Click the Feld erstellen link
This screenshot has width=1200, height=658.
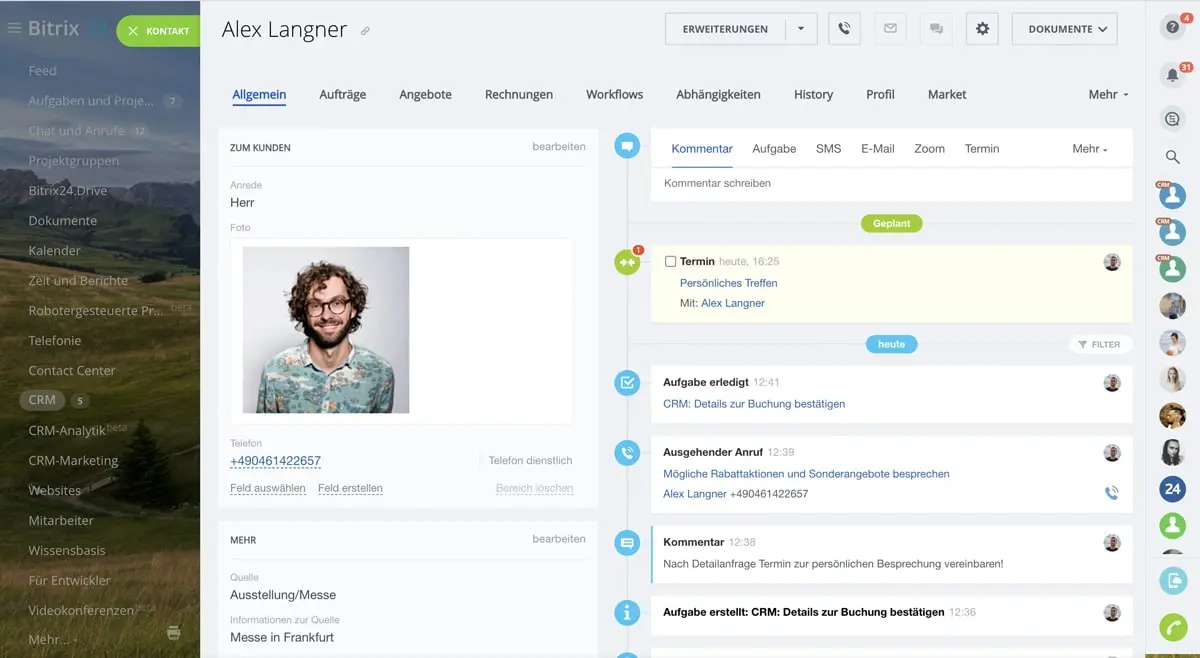(x=350, y=488)
